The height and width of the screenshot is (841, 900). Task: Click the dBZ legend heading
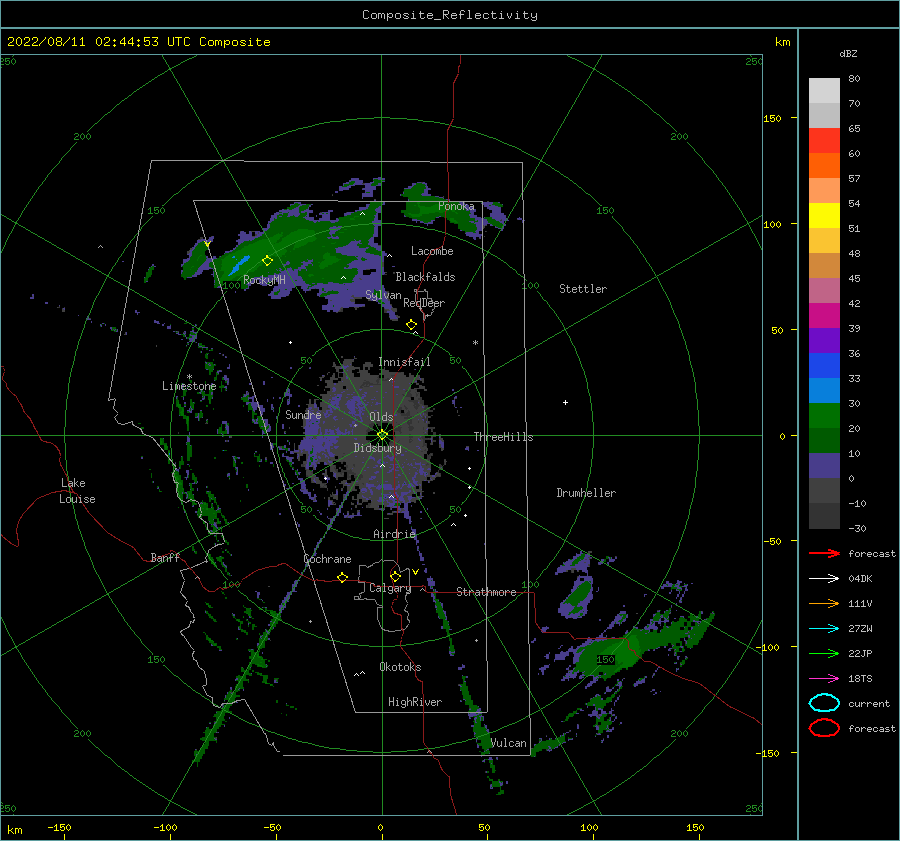(848, 54)
